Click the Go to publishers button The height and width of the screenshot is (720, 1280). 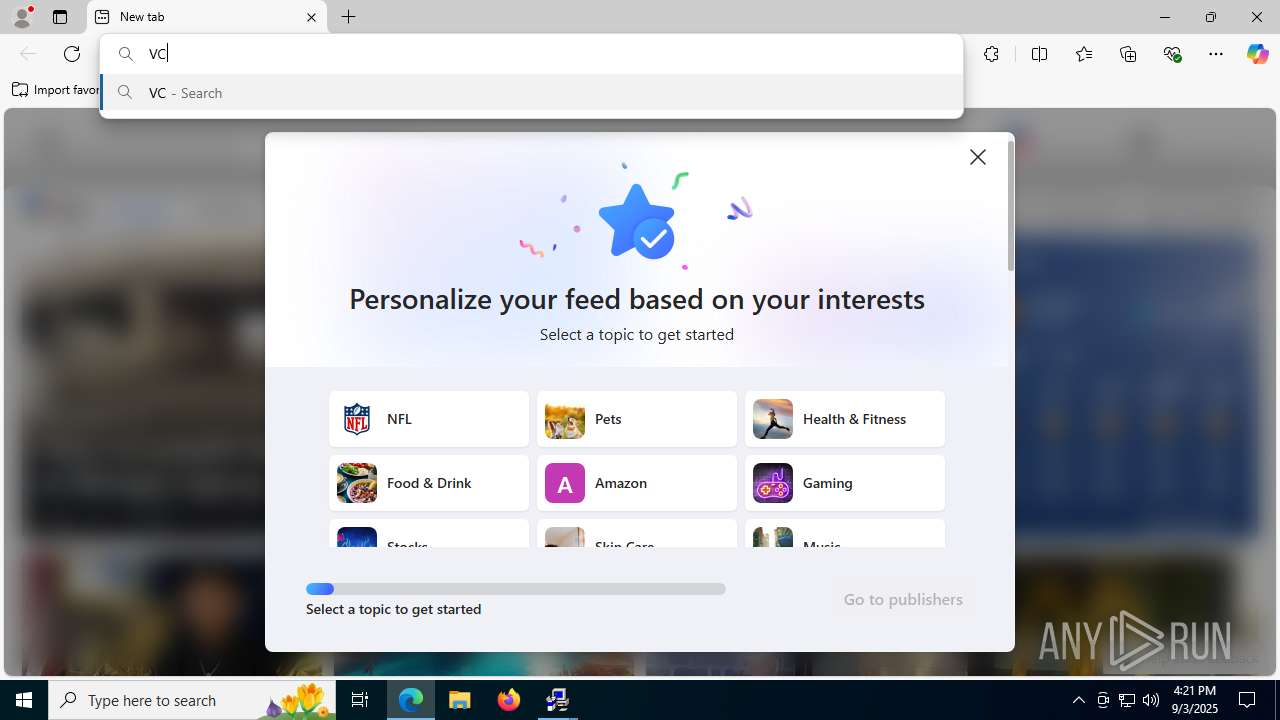(903, 599)
